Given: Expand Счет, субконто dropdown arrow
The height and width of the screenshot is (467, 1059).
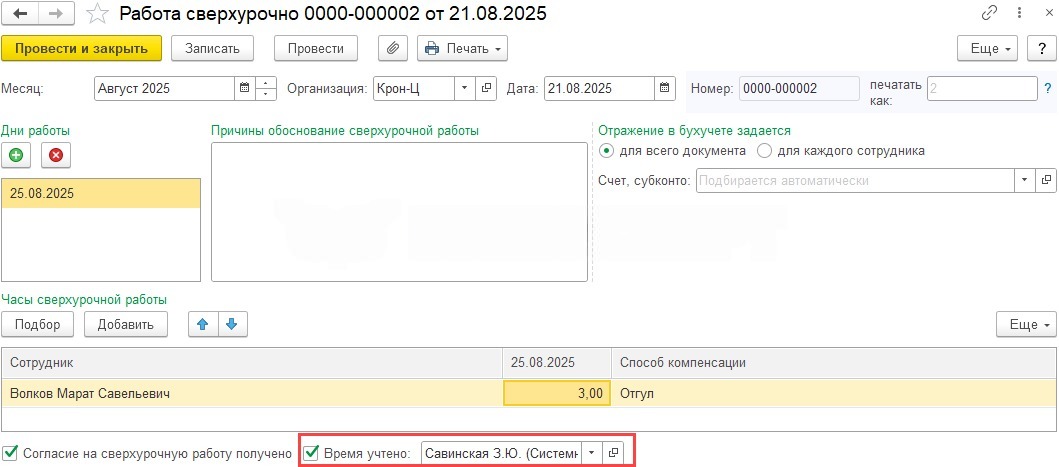Looking at the screenshot, I should [1024, 180].
